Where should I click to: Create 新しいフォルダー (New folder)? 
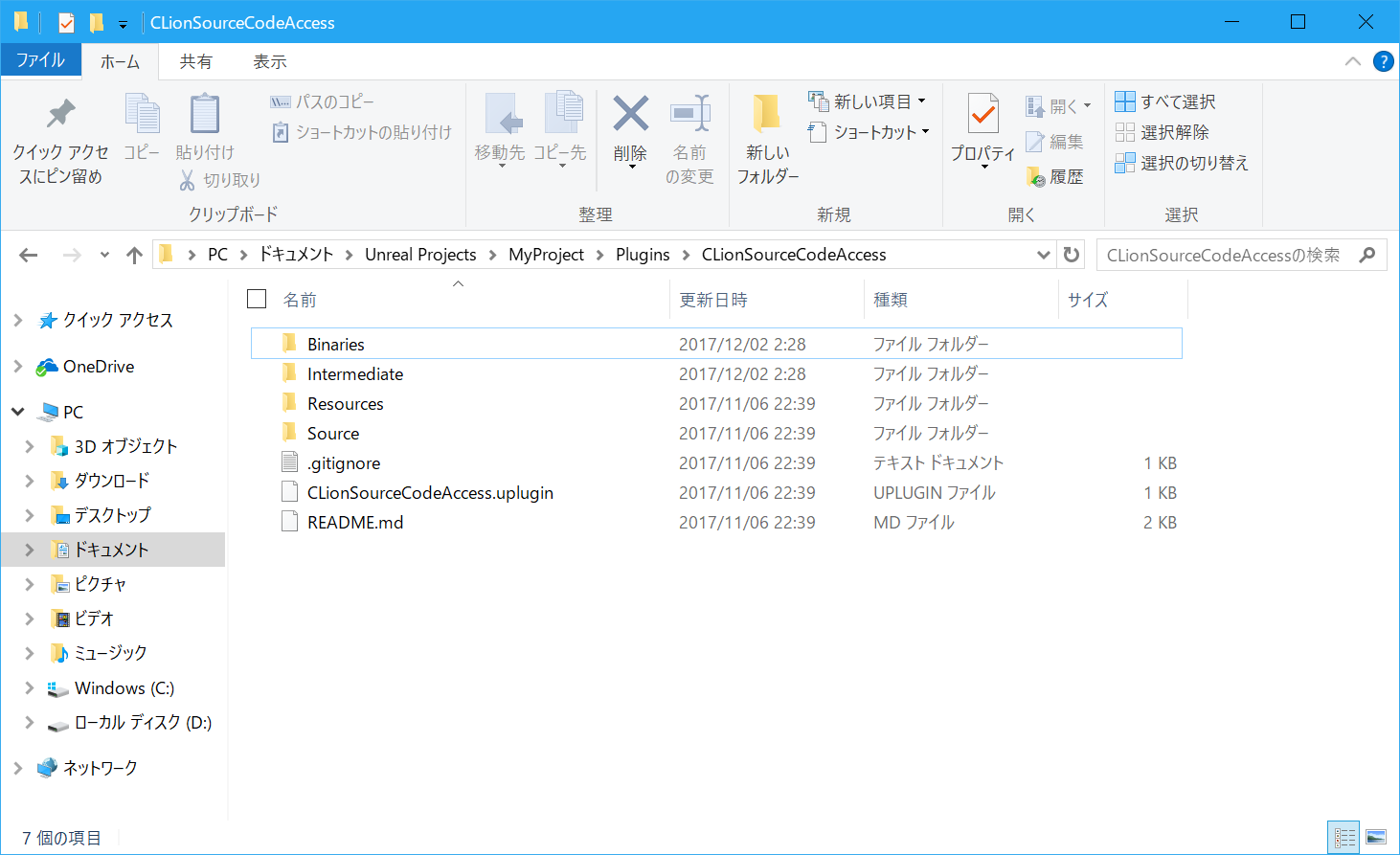pos(767,115)
